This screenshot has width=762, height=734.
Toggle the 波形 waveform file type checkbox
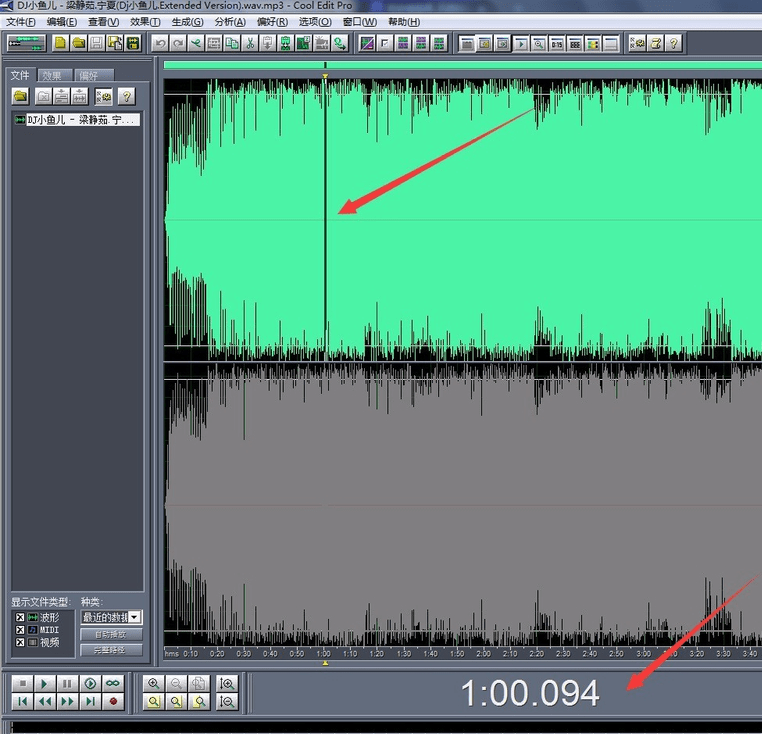click(19, 618)
